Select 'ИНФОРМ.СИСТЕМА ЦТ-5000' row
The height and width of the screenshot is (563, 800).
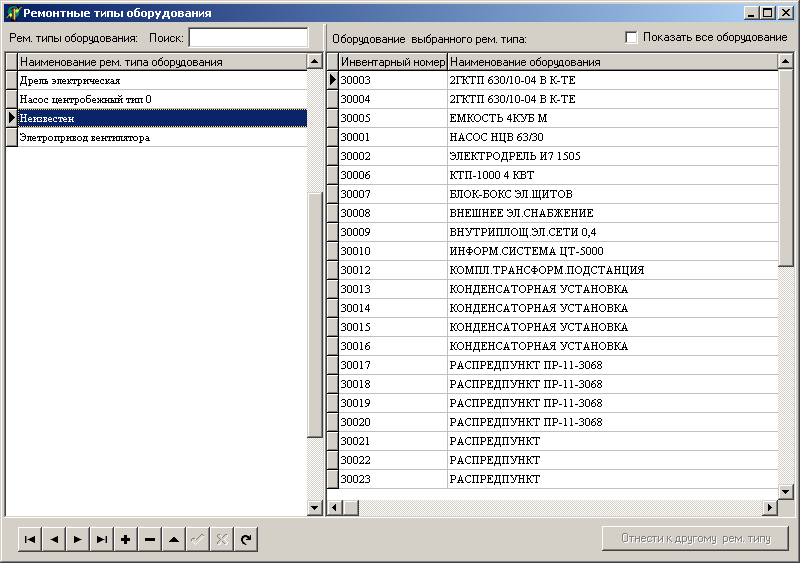(558, 251)
